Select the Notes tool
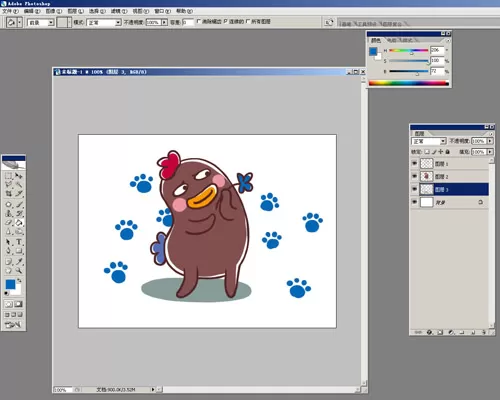Screen dimensions: 500x400 click(x=9, y=262)
